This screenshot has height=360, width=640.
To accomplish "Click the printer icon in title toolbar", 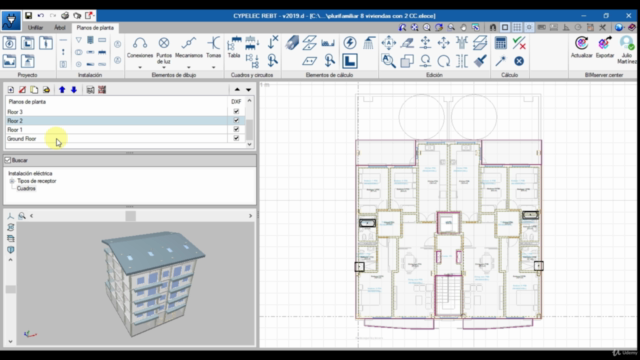I will 65,16.
